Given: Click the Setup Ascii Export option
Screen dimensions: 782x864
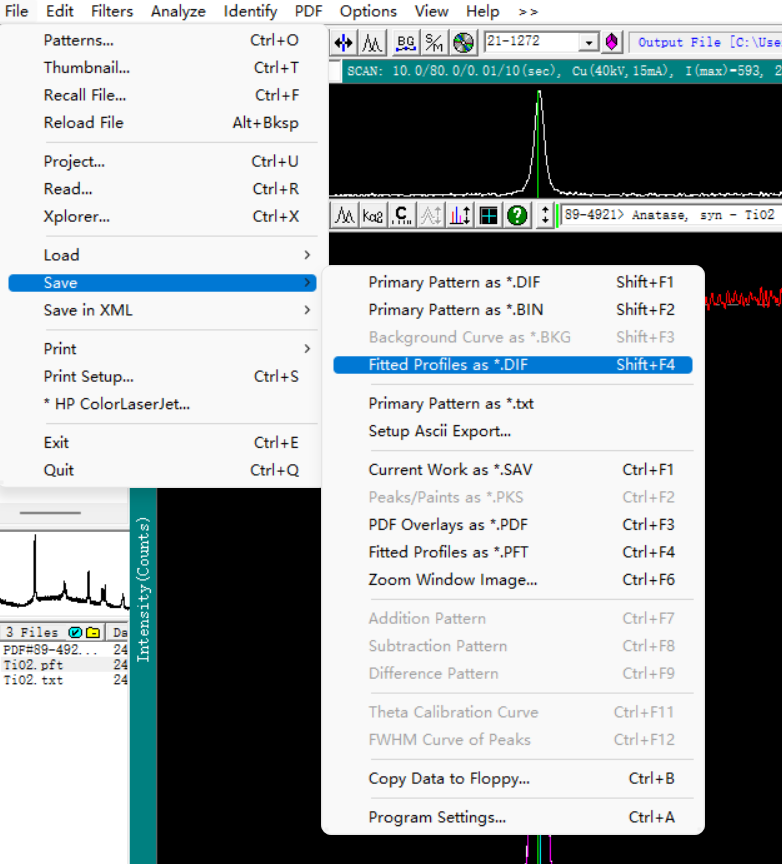Looking at the screenshot, I should [439, 431].
